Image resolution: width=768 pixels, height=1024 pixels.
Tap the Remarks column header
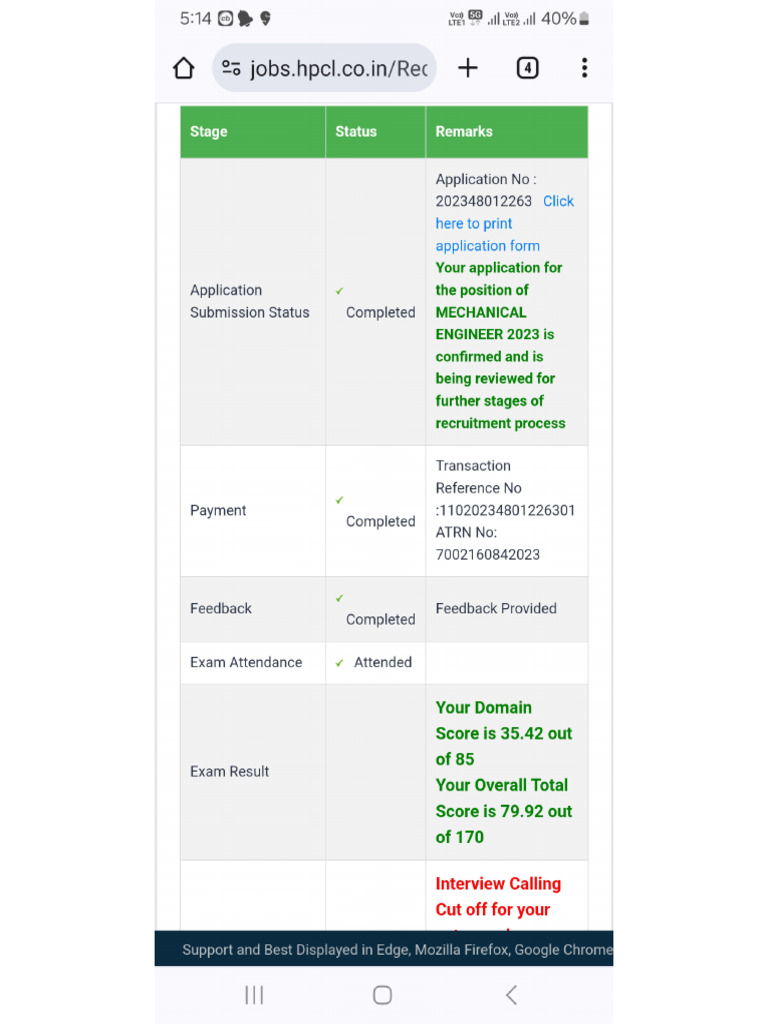464,131
